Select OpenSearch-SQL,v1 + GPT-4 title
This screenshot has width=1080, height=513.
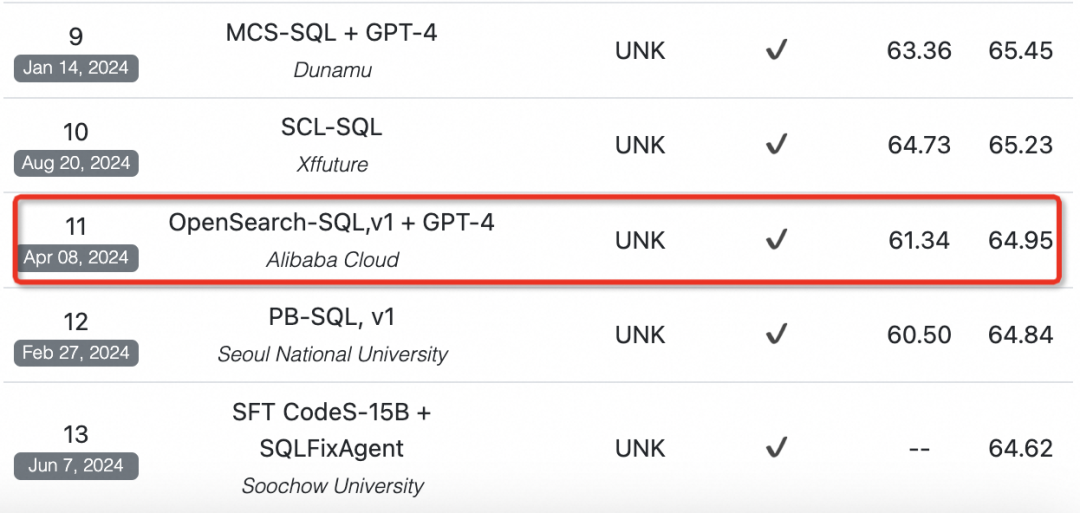pyautogui.click(x=331, y=222)
